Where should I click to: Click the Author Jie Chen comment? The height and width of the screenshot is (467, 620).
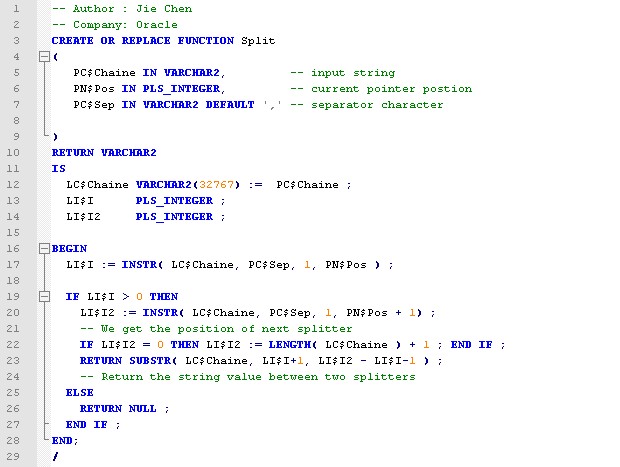click(122, 9)
